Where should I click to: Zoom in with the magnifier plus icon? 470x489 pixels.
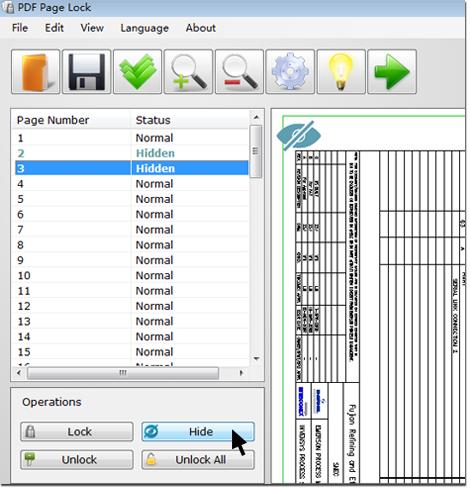pos(188,72)
